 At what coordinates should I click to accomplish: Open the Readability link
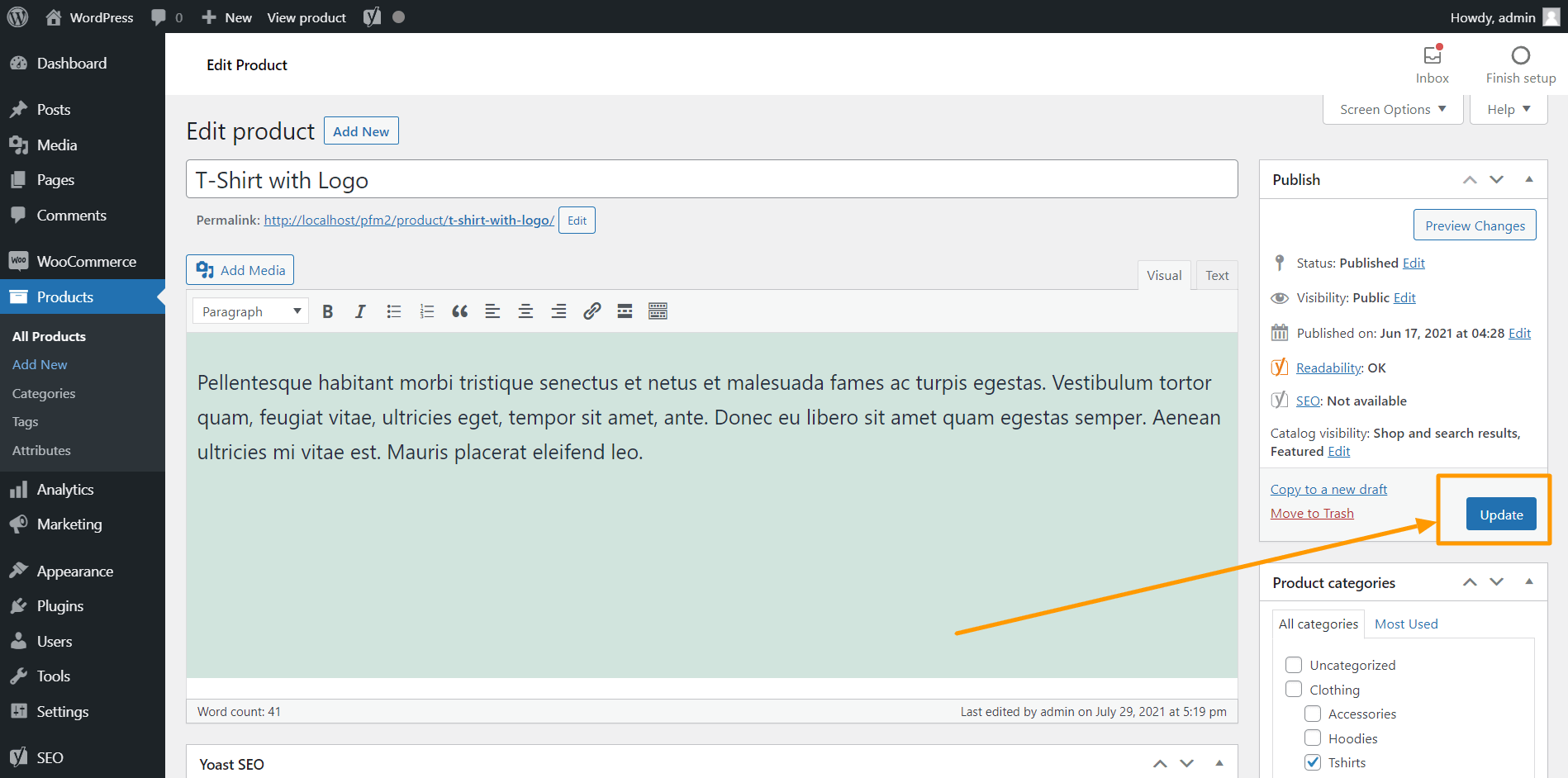tap(1328, 368)
